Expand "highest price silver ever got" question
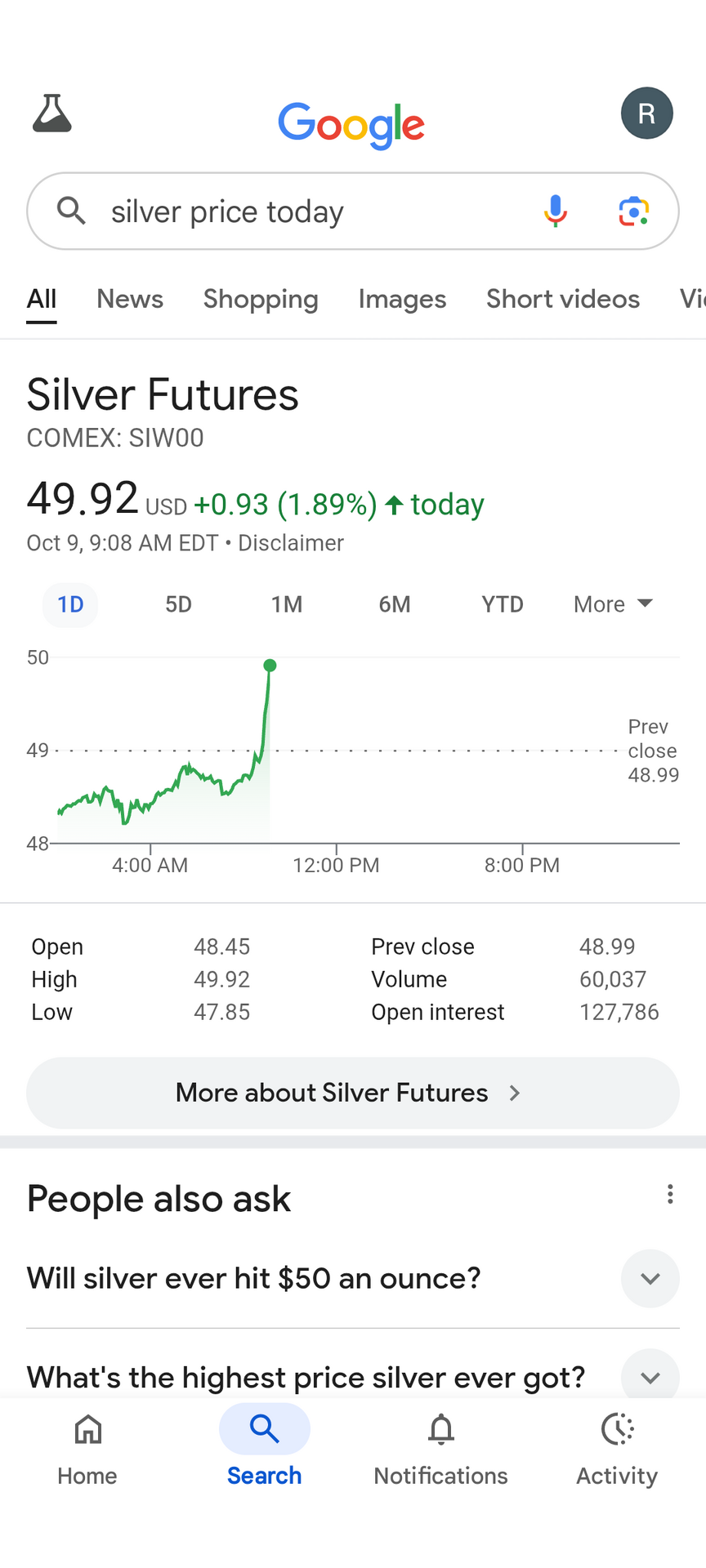The height and width of the screenshot is (1568, 706). tap(650, 1378)
